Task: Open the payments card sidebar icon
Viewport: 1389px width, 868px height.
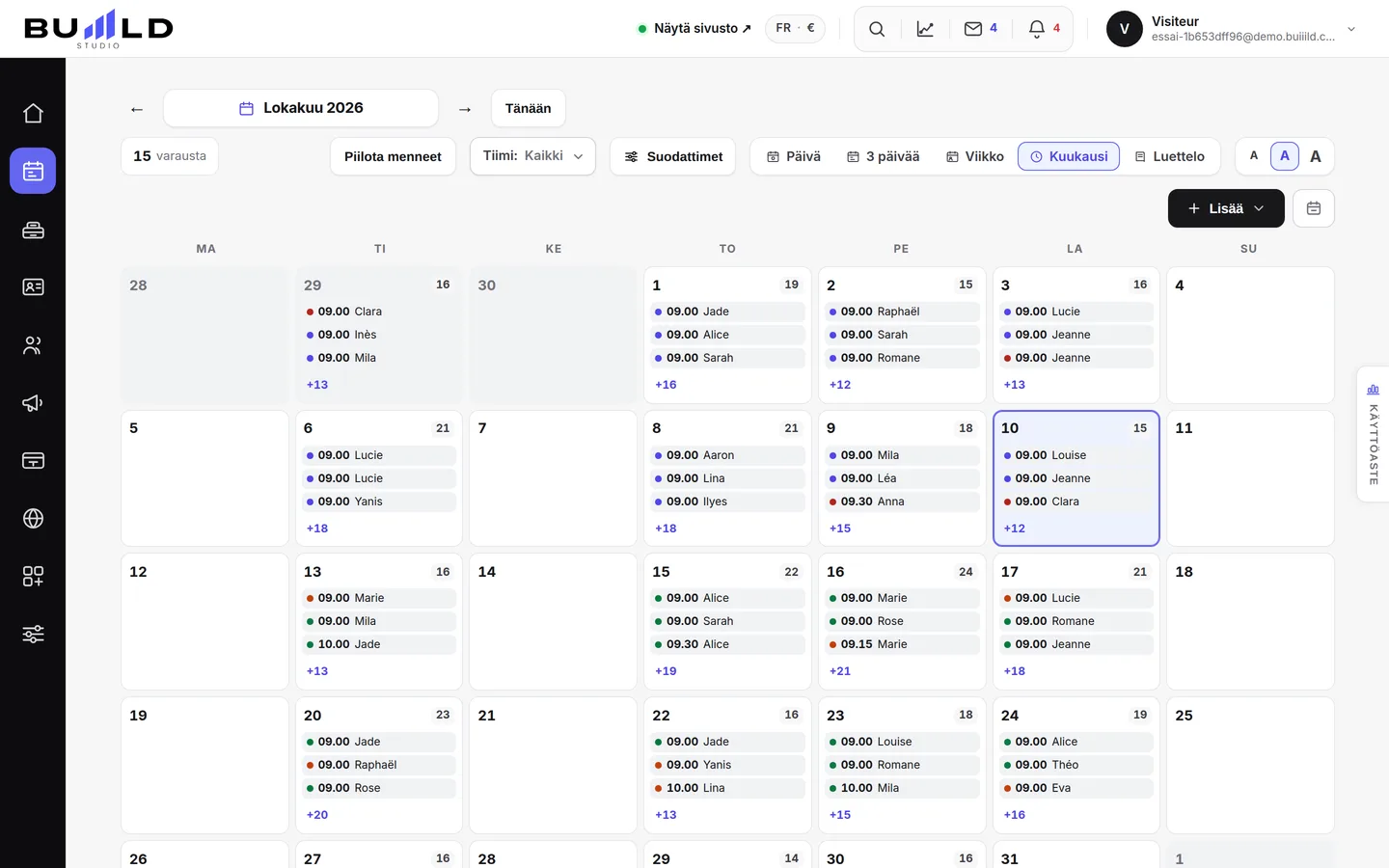Action: tap(33, 461)
